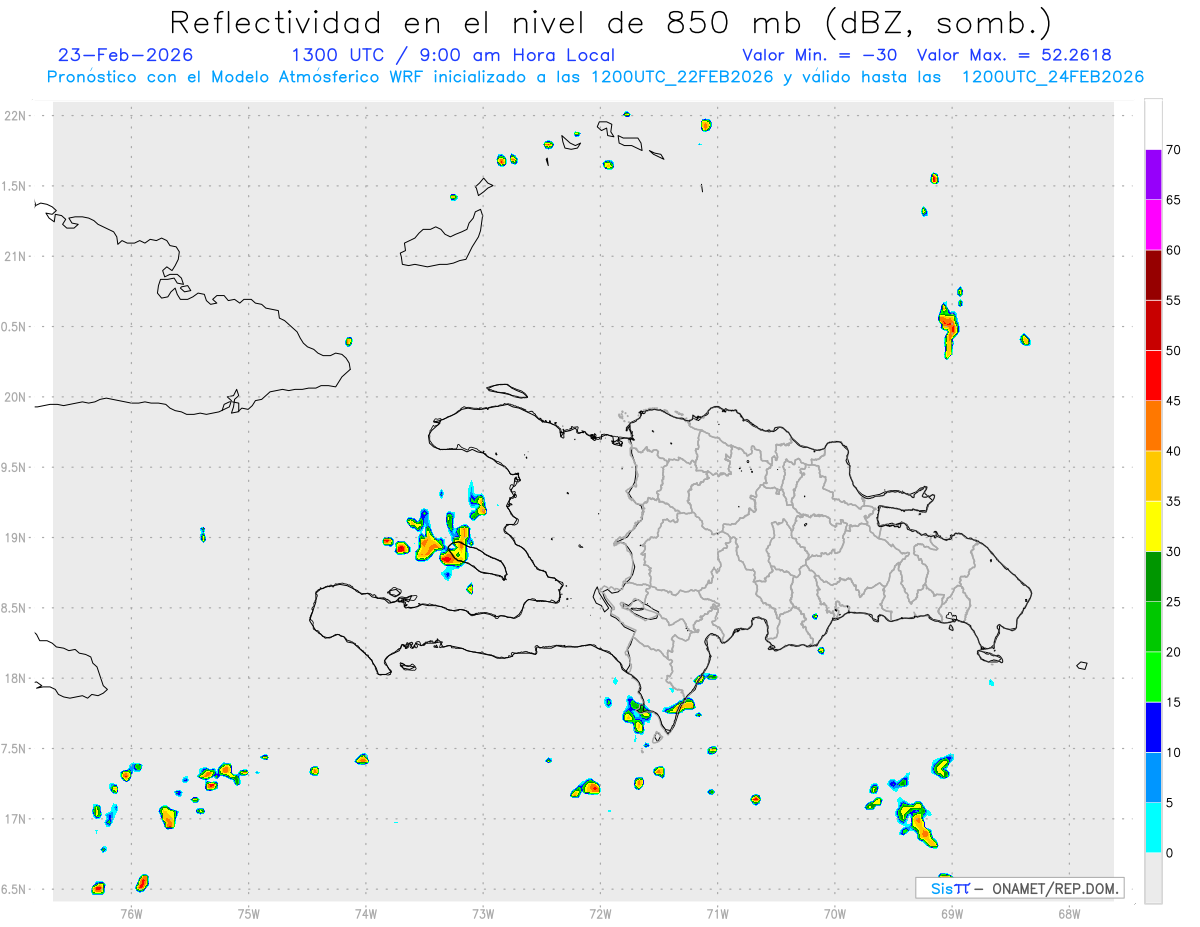Click the '76W' longitude axis label
The image size is (1200, 927).
coord(131,913)
